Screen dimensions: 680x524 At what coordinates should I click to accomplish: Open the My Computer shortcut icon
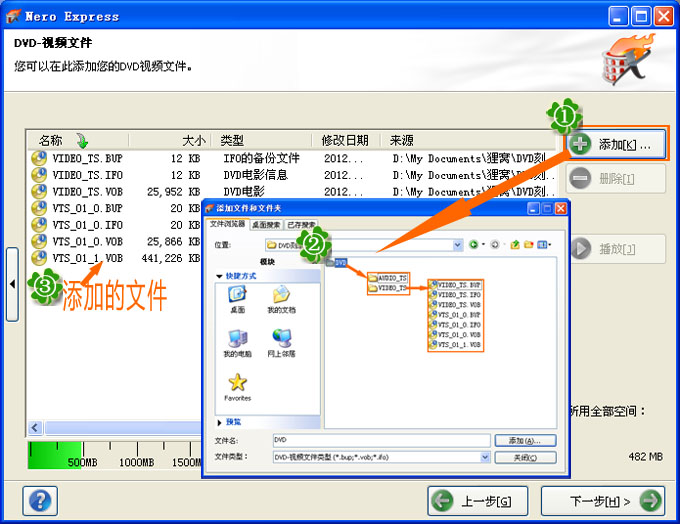237,344
